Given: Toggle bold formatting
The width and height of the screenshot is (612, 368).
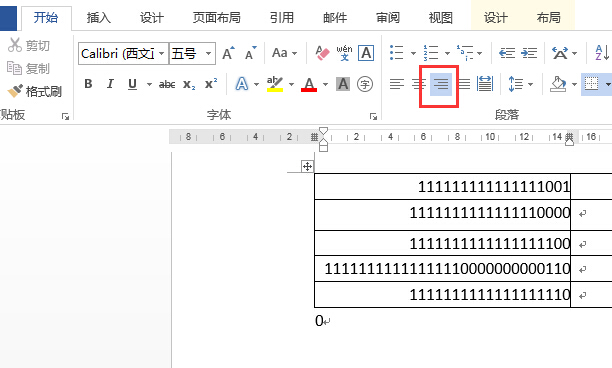Looking at the screenshot, I should click(88, 84).
